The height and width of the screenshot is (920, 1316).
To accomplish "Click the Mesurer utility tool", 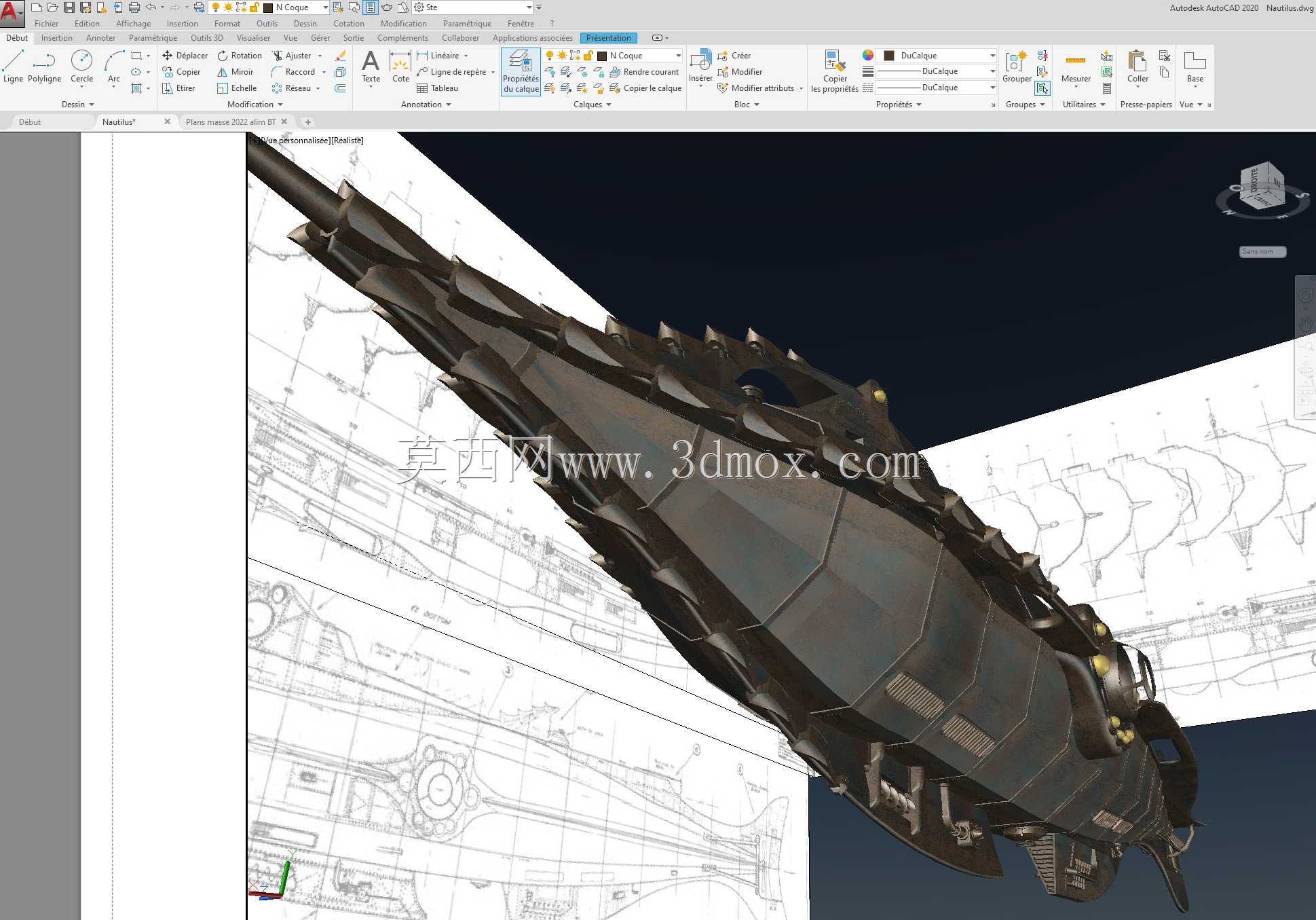I will pyautogui.click(x=1076, y=68).
